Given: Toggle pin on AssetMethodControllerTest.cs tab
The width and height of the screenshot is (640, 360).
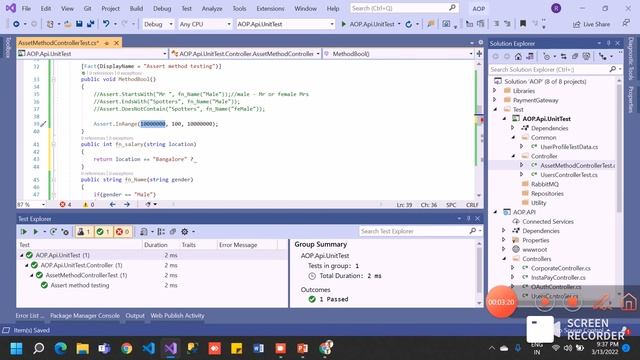Looking at the screenshot, I should pyautogui.click(x=107, y=42).
